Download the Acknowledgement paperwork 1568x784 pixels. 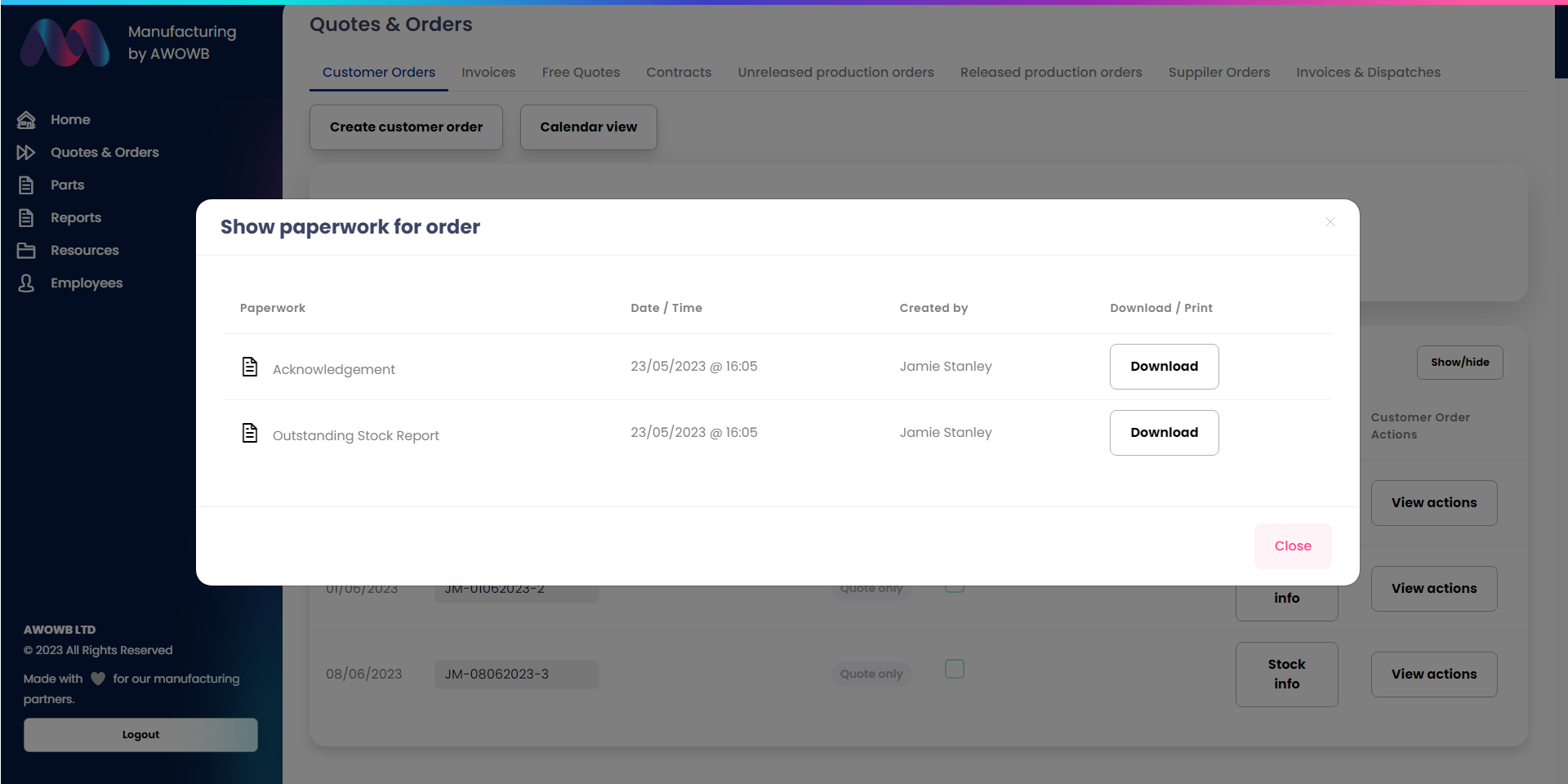pyautogui.click(x=1164, y=367)
